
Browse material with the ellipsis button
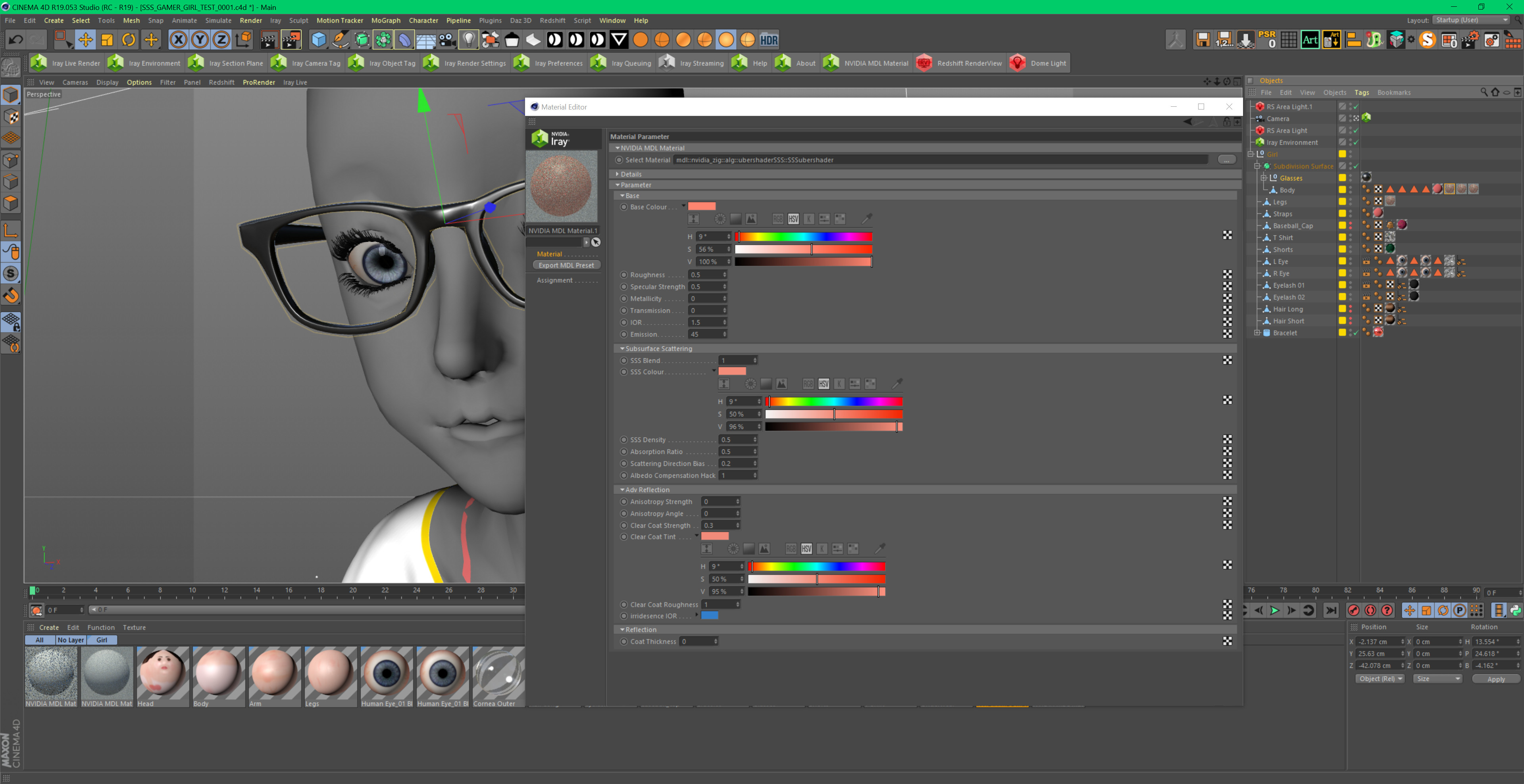click(x=1226, y=159)
